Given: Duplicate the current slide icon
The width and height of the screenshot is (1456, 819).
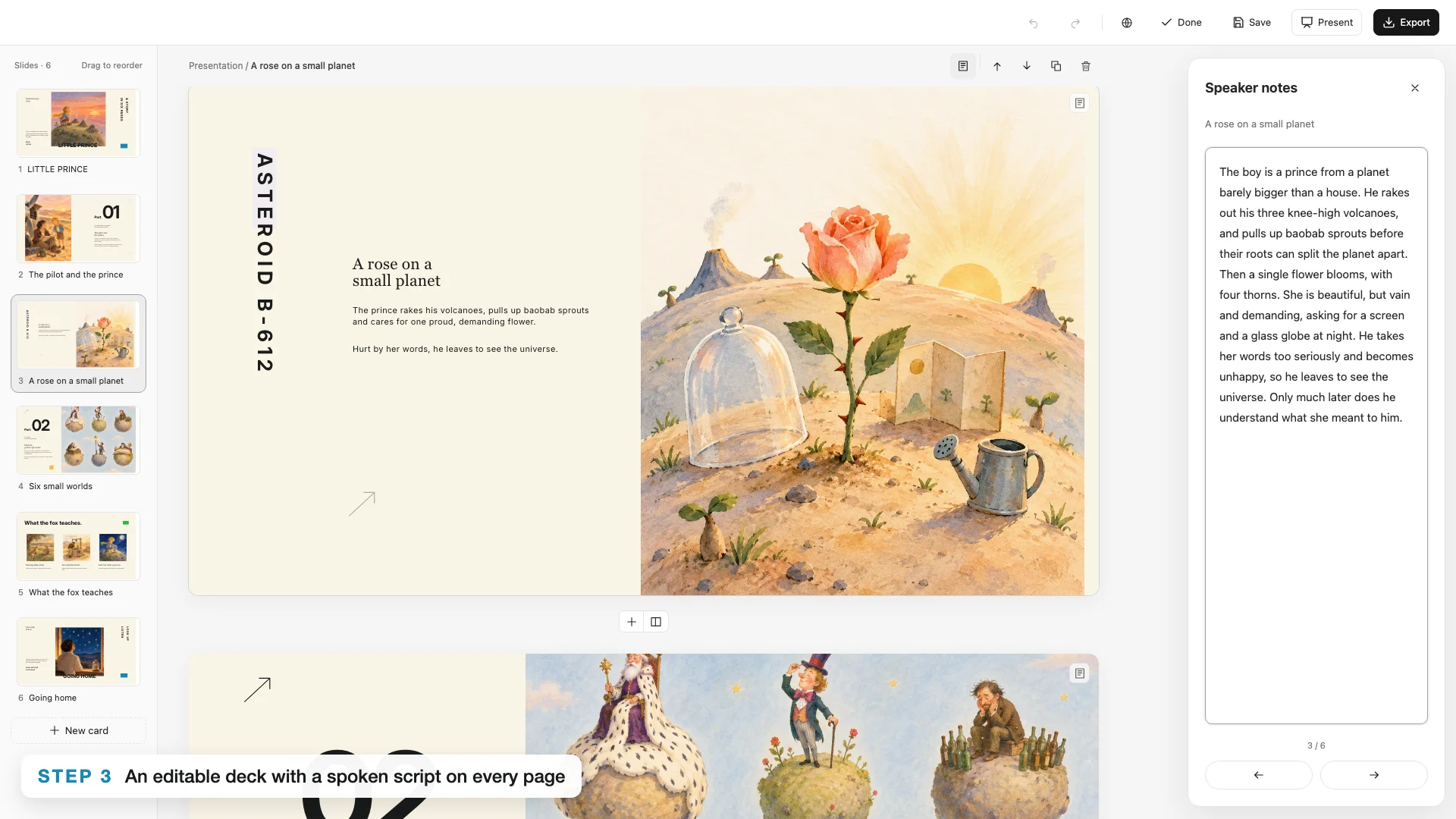Looking at the screenshot, I should tap(1056, 66).
